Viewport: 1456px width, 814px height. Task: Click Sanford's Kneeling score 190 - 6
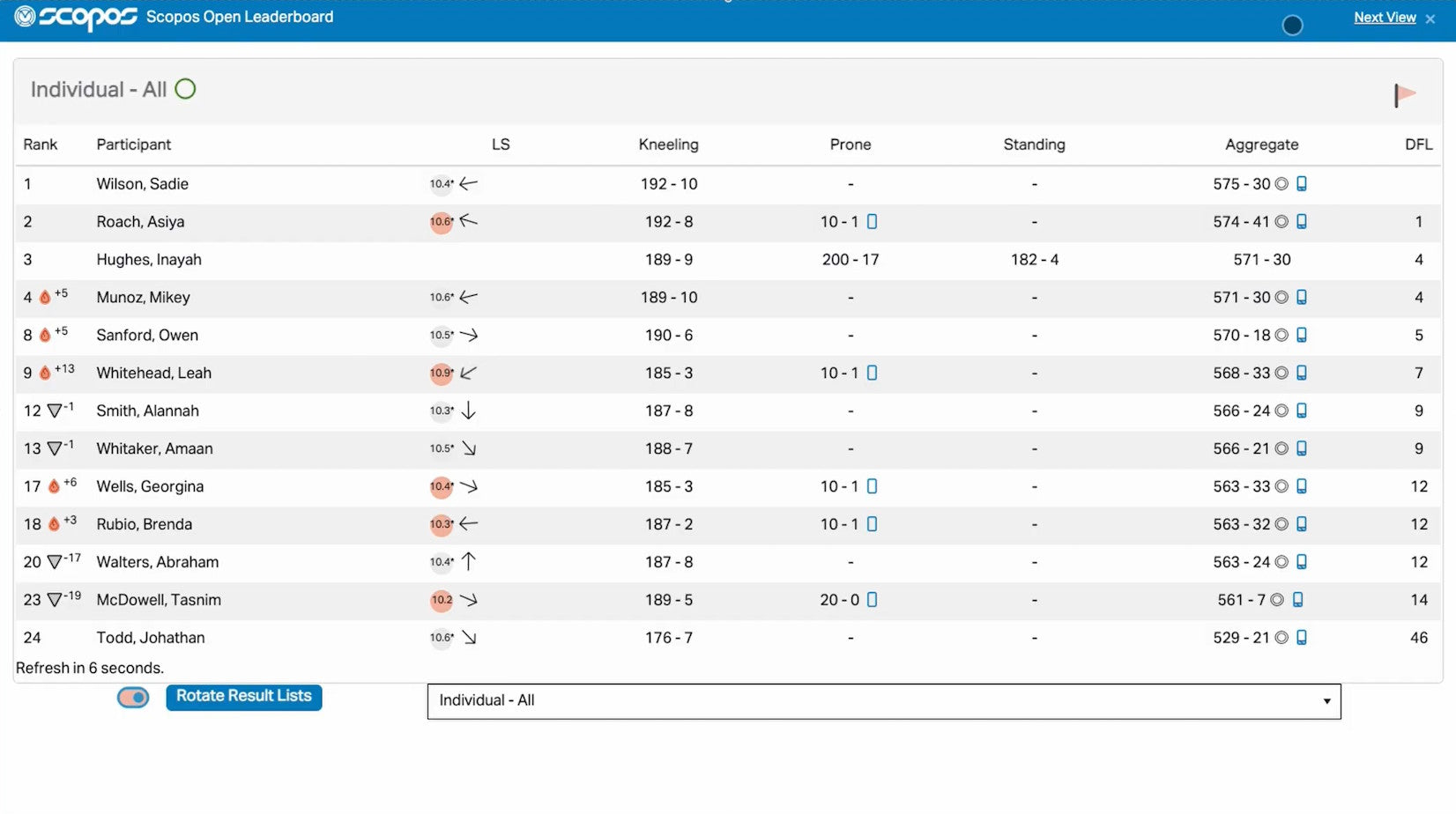[x=669, y=336]
